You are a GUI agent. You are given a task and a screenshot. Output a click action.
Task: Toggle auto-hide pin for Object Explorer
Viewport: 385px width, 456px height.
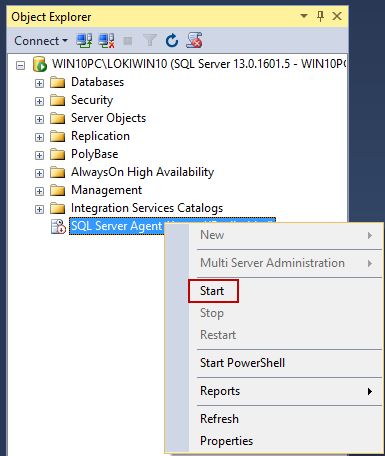click(x=320, y=16)
